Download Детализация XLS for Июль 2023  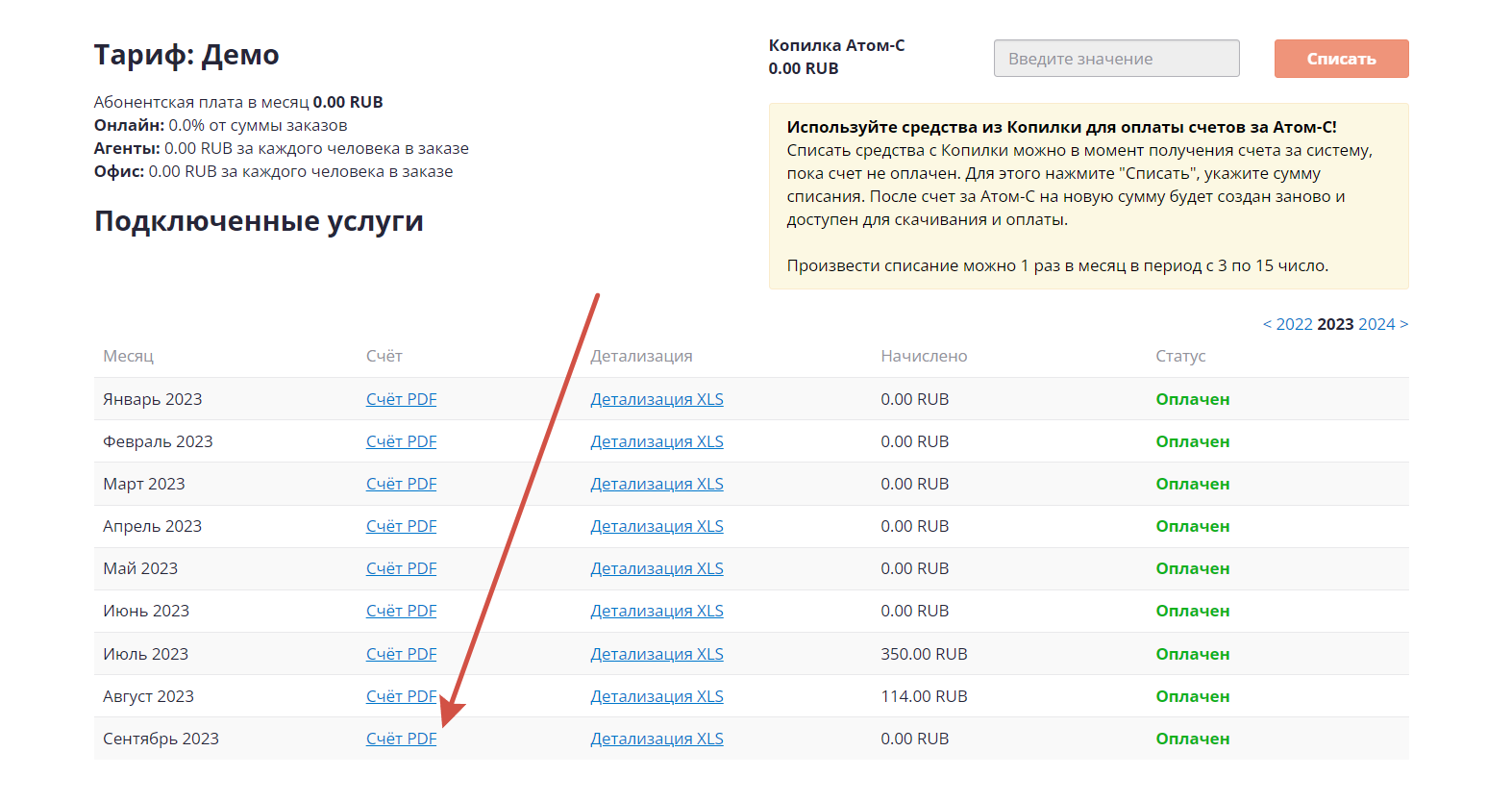(x=657, y=654)
